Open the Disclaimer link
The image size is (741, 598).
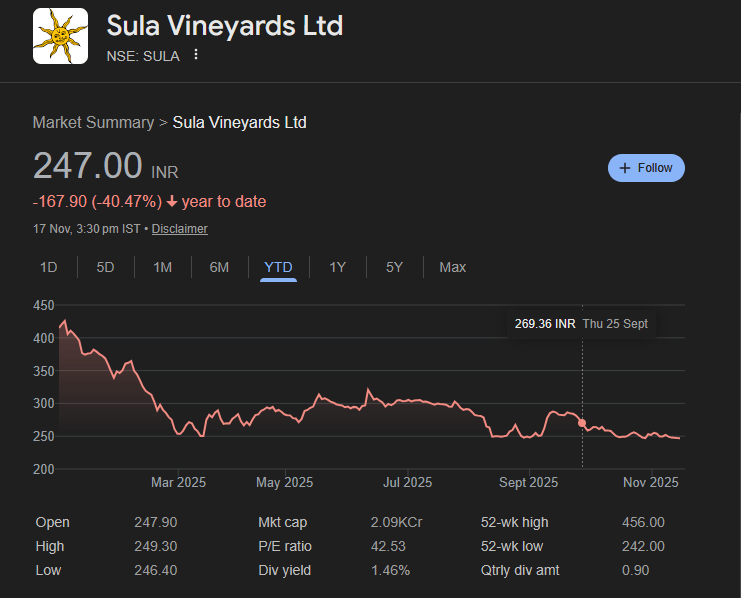tap(180, 229)
